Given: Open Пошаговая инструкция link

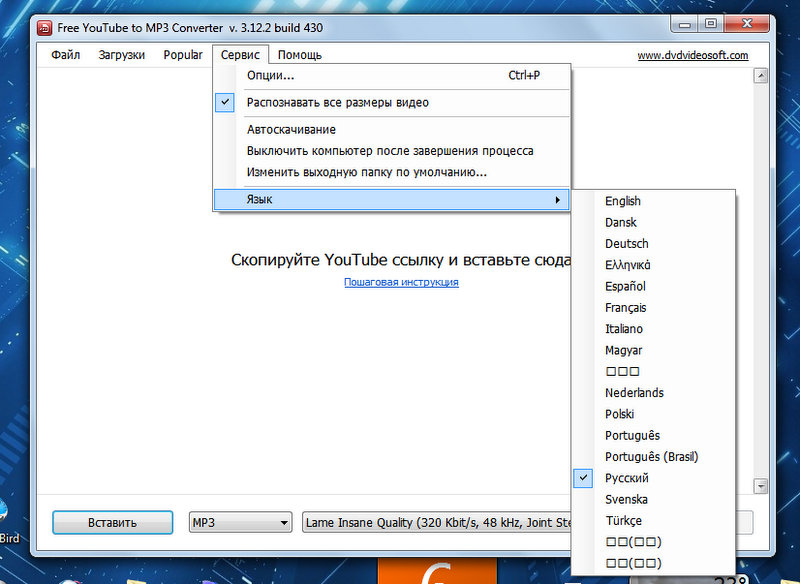Looking at the screenshot, I should pyautogui.click(x=401, y=282).
